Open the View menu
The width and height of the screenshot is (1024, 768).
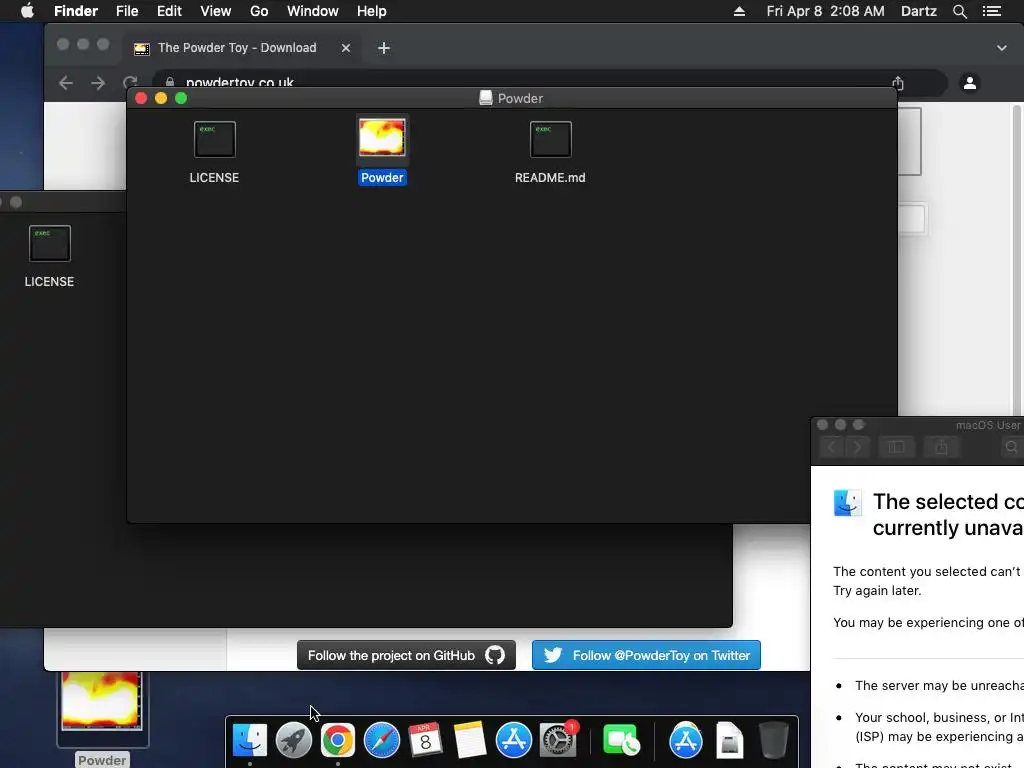216,11
